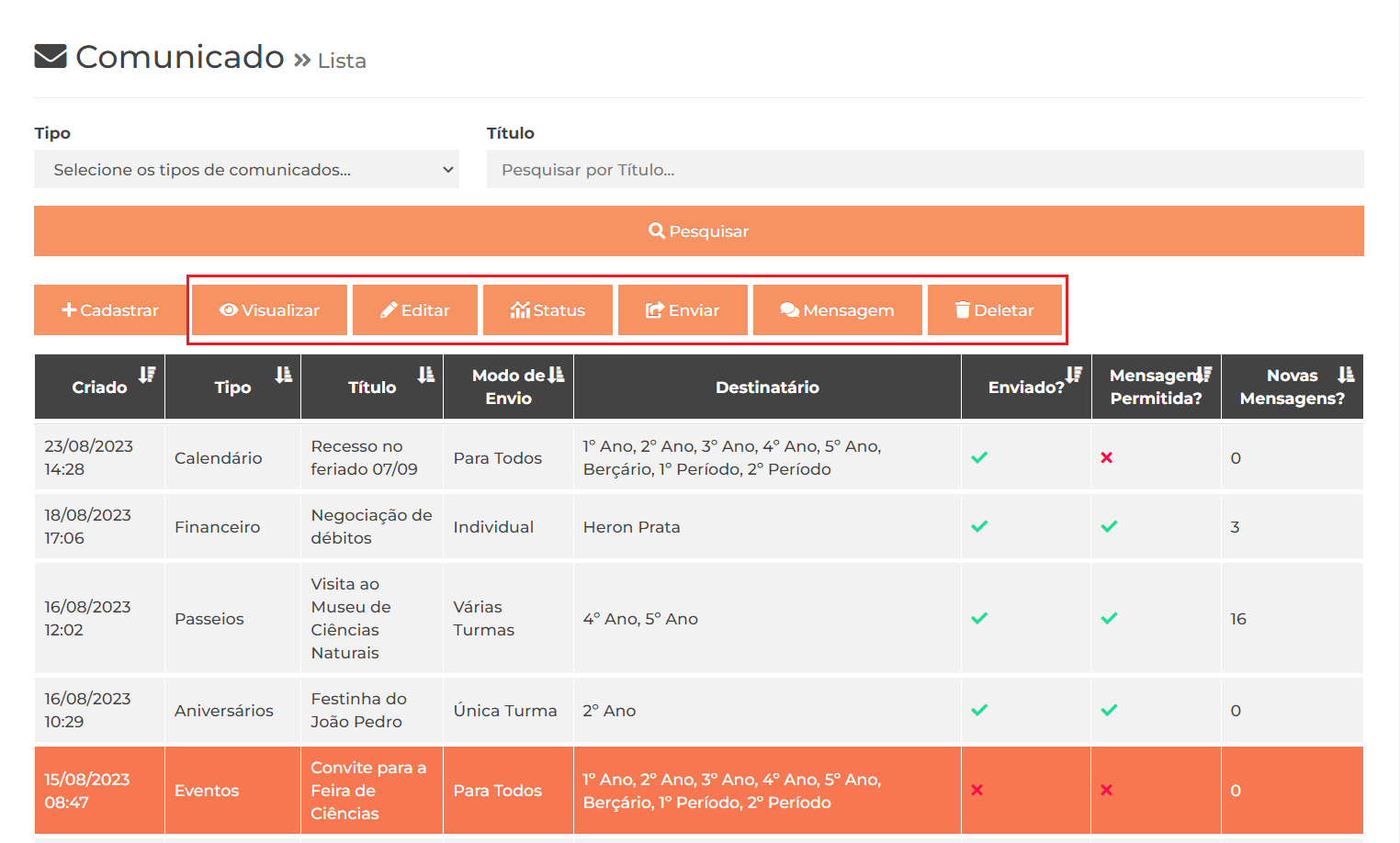The height and width of the screenshot is (843, 1400).
Task: Click the Visualizar button
Action: click(x=269, y=310)
